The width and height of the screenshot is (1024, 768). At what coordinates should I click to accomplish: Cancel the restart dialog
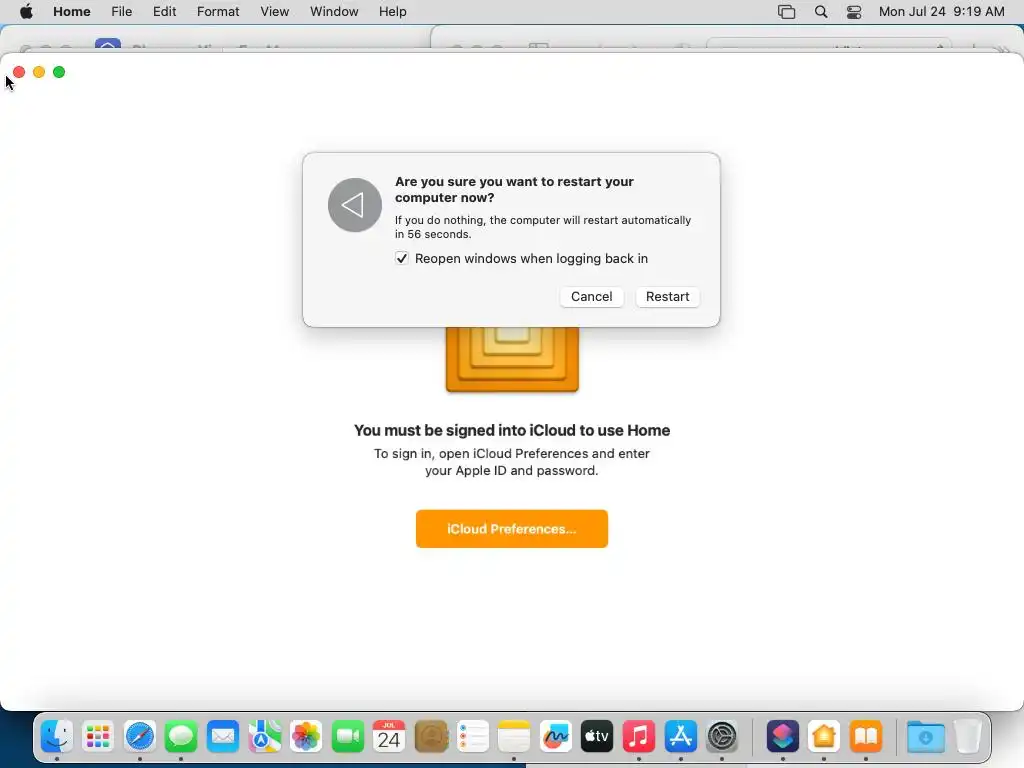[591, 296]
